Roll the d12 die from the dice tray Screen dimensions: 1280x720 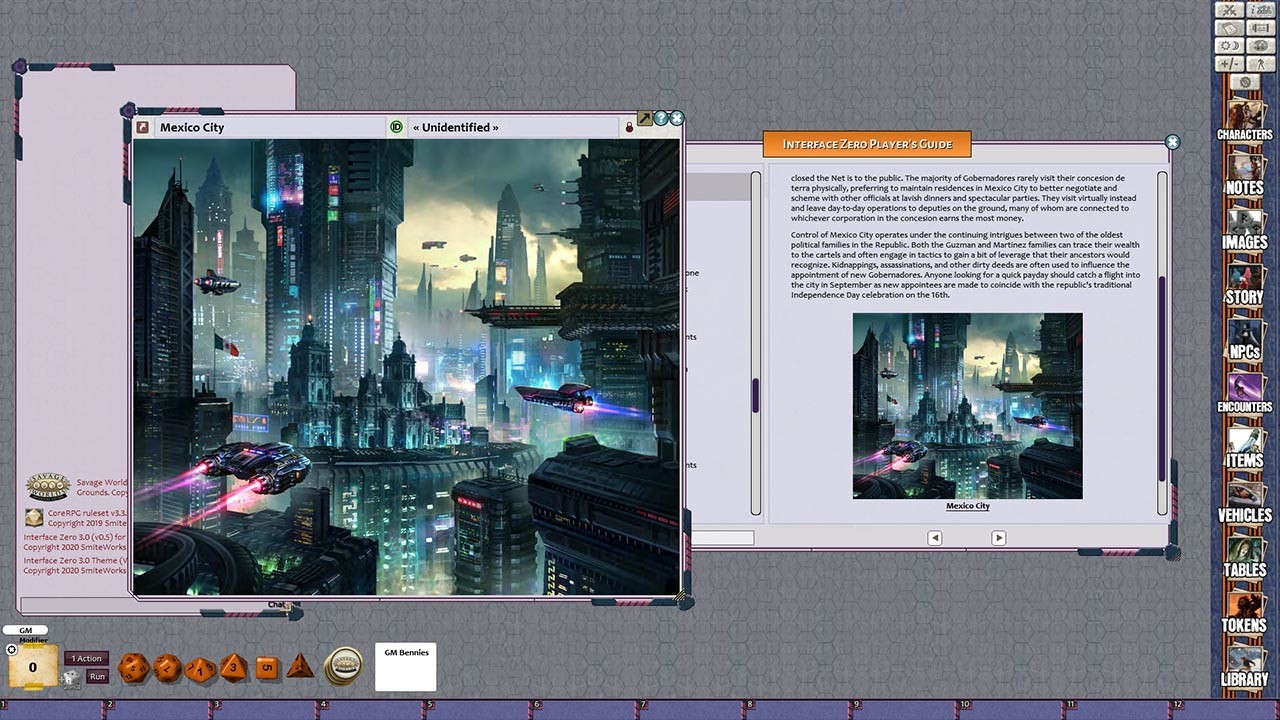[165, 666]
